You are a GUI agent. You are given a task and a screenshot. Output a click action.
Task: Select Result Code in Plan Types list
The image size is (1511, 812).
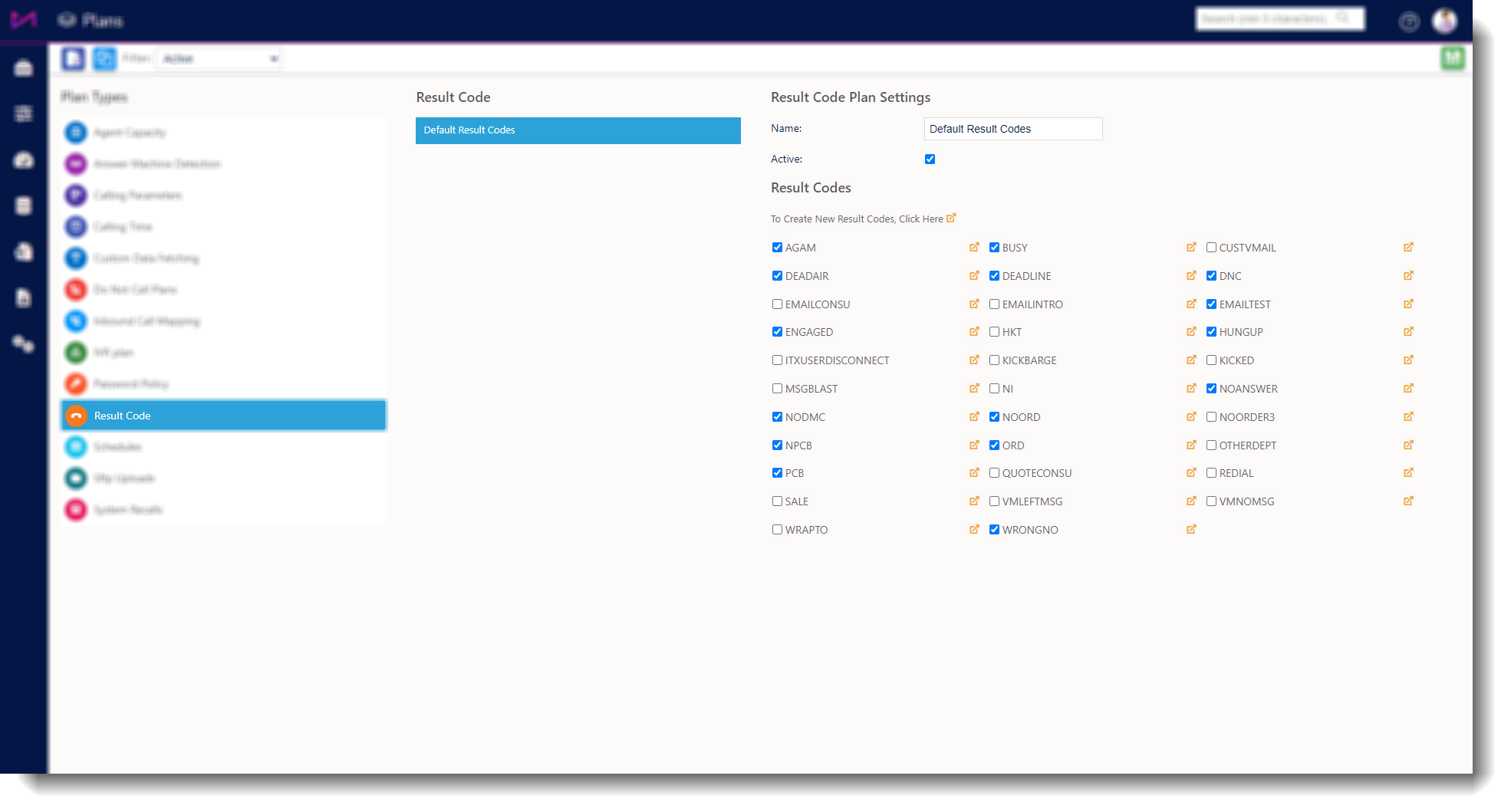[223, 416]
